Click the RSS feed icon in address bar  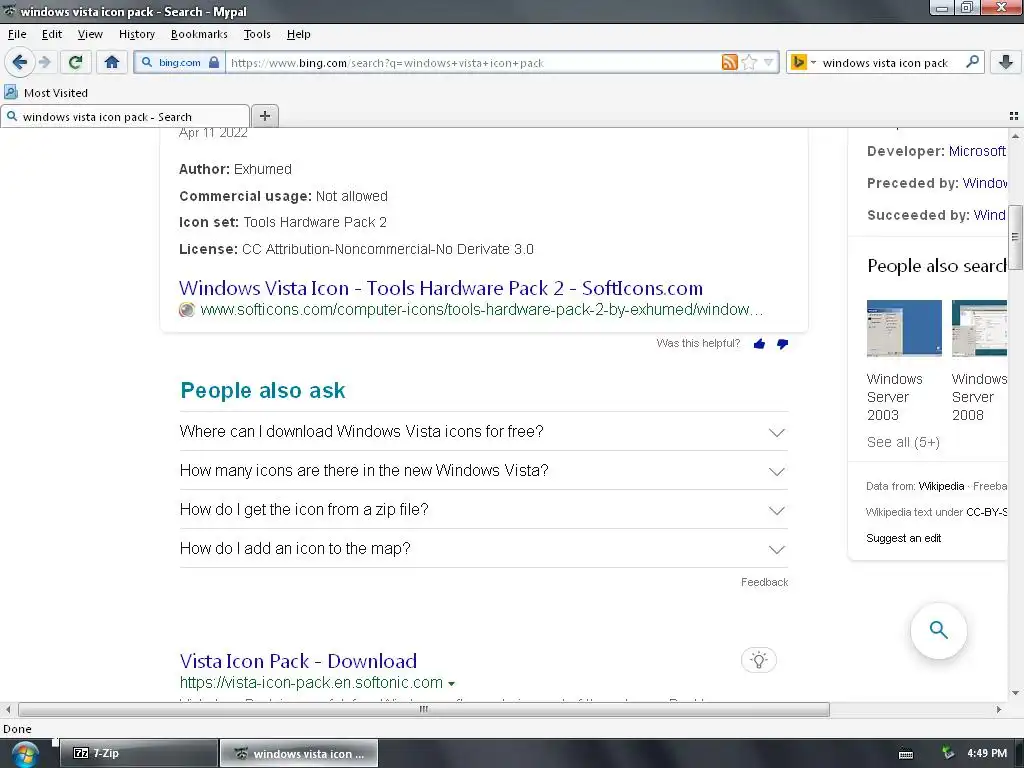coord(729,63)
